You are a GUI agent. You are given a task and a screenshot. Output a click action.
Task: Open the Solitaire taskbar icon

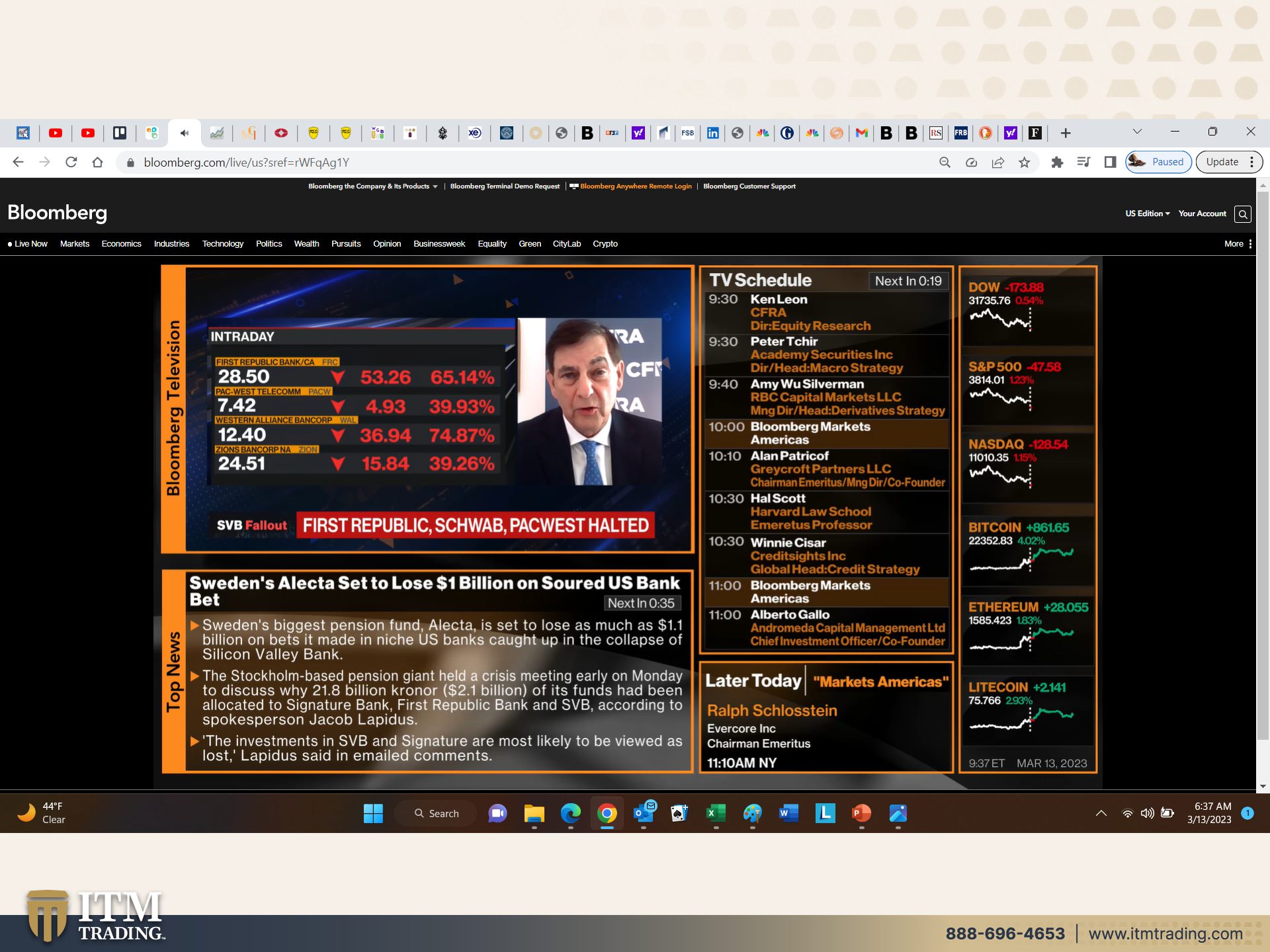coord(679,813)
